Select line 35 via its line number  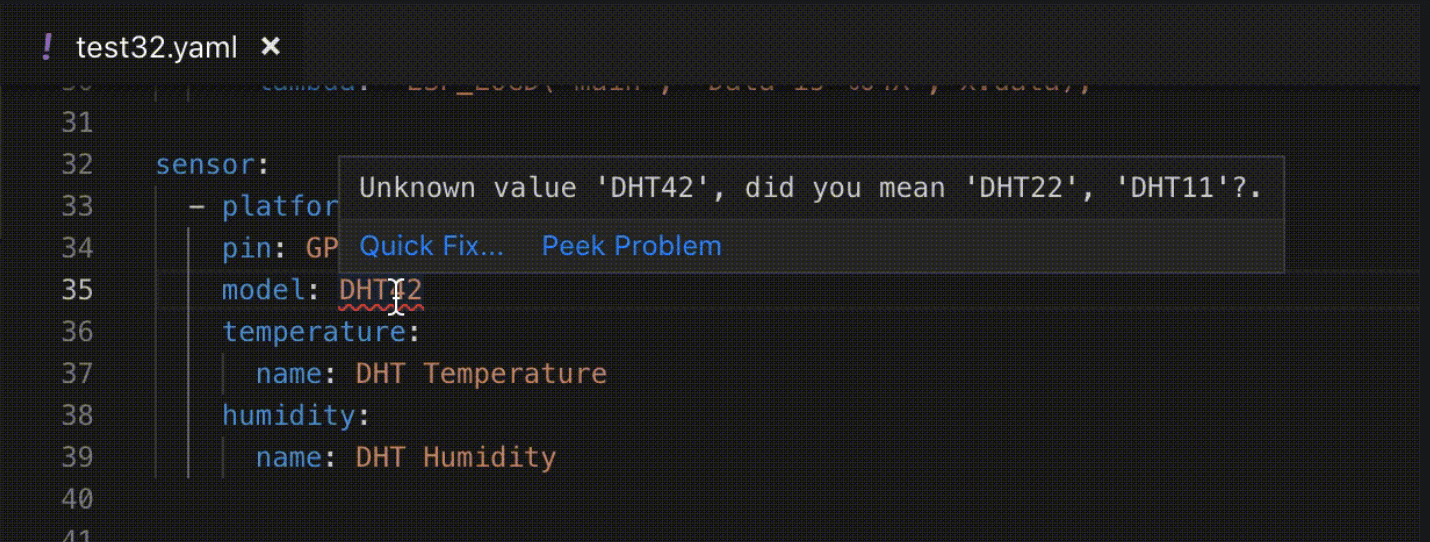[76, 290]
